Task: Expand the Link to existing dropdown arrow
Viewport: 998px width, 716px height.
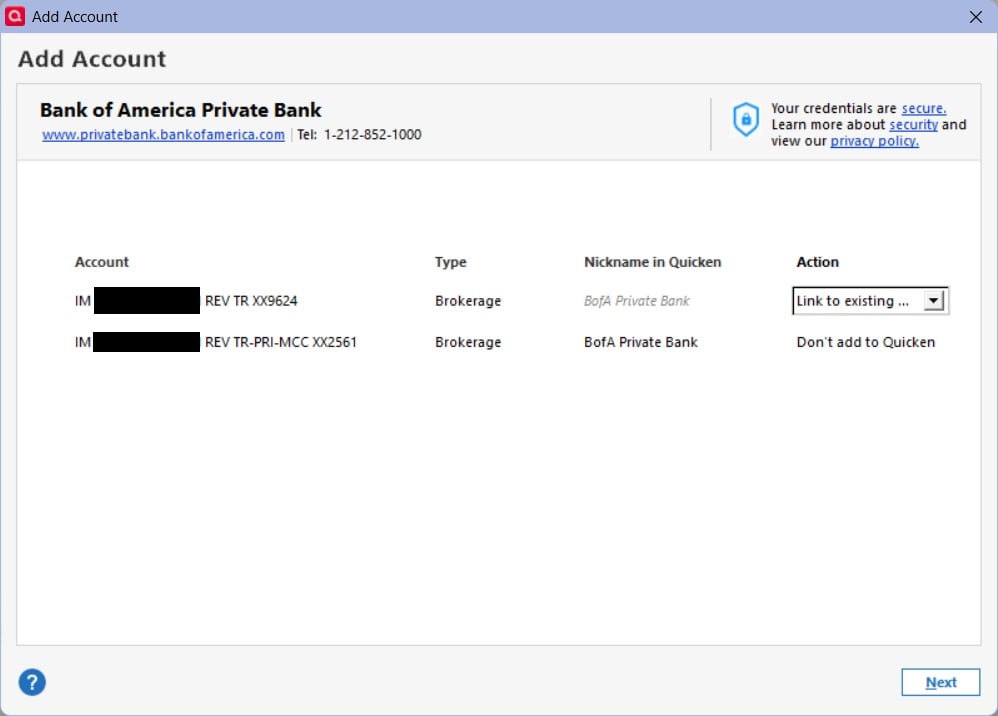Action: point(934,300)
